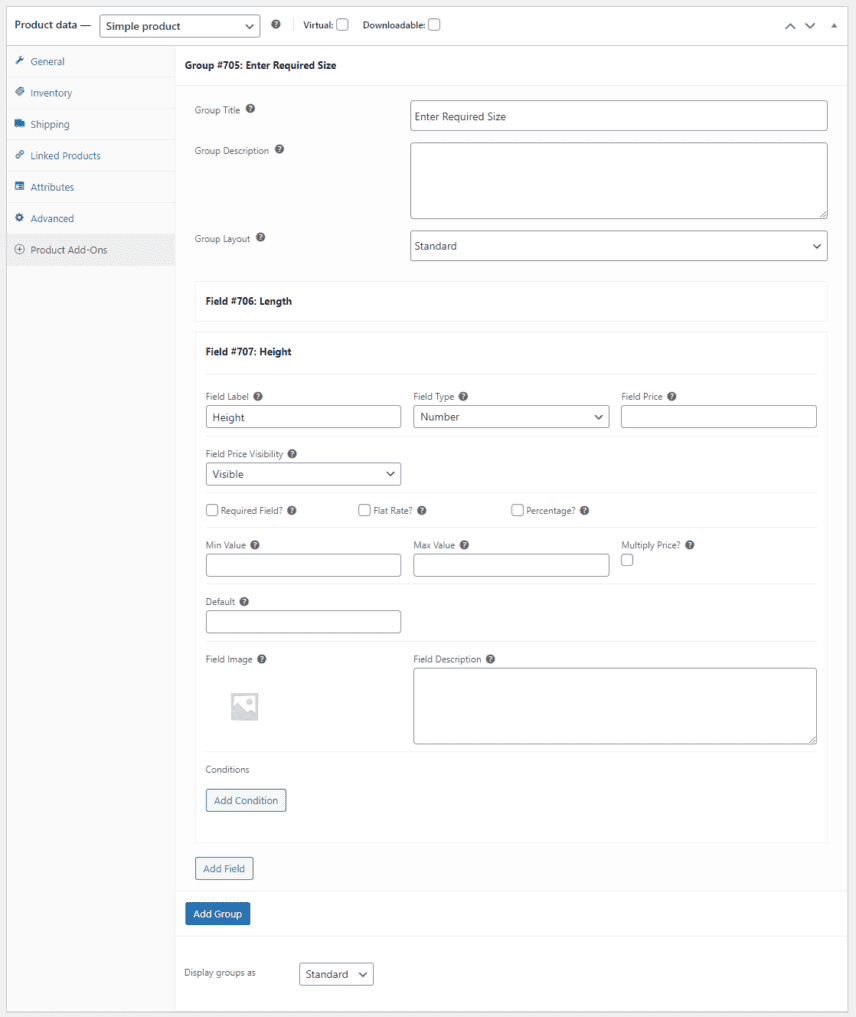The height and width of the screenshot is (1017, 856).
Task: Check the Downloadable option
Action: pos(434,25)
